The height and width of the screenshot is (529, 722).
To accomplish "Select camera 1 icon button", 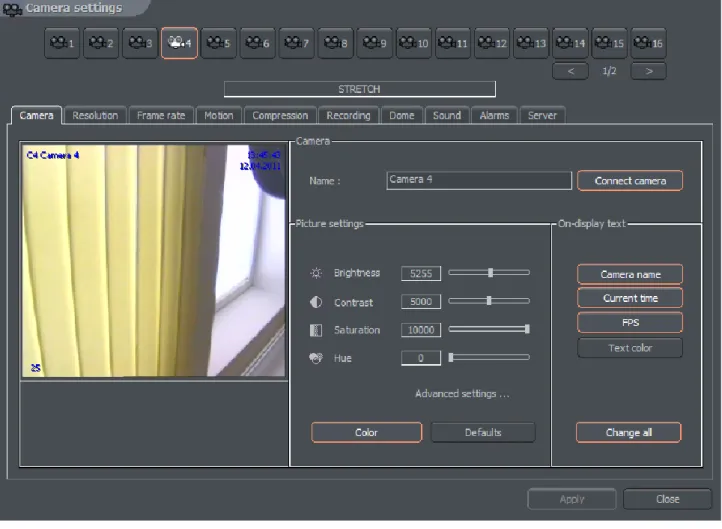I will coord(62,43).
